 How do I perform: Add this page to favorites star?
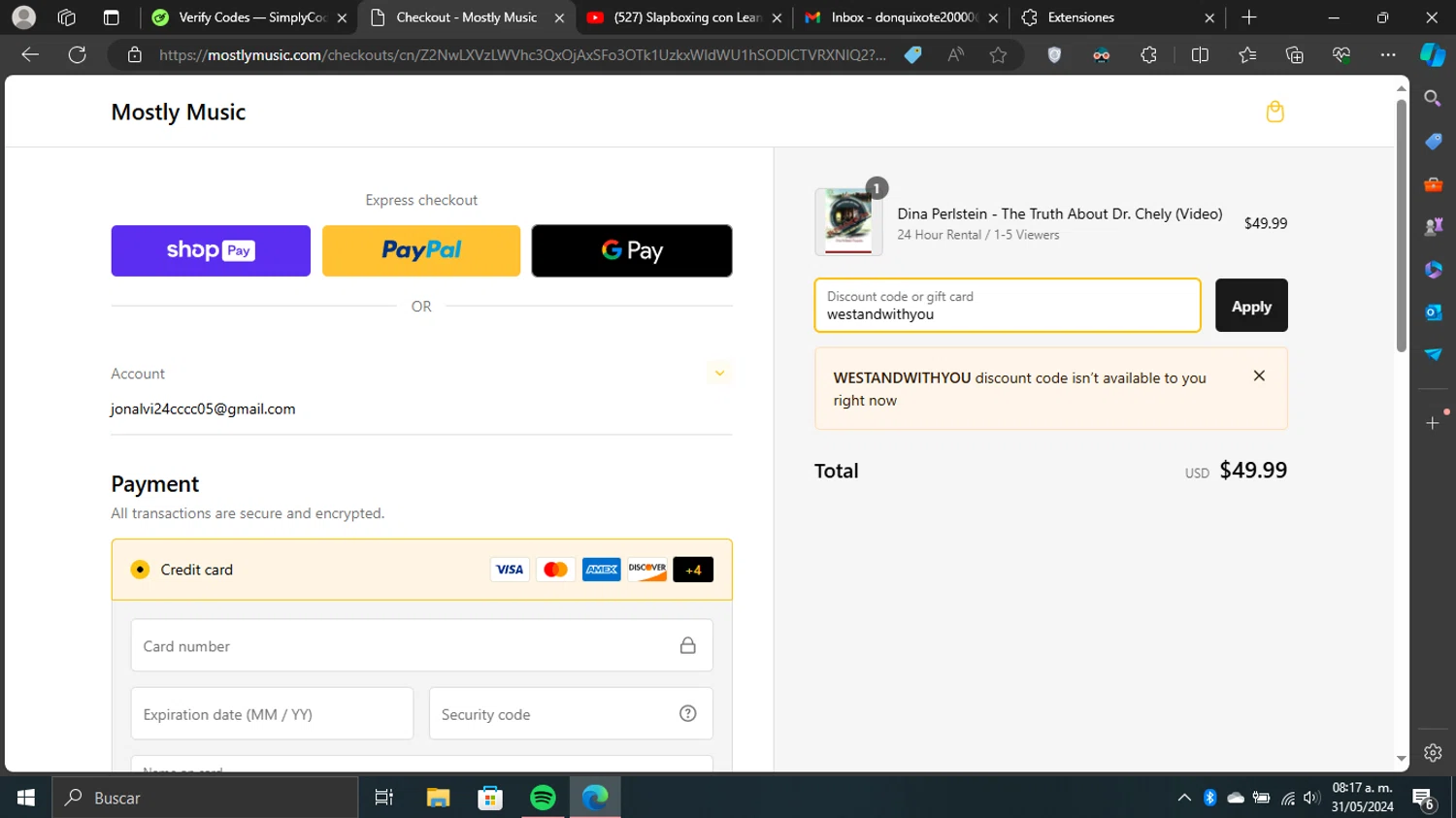[x=998, y=55]
